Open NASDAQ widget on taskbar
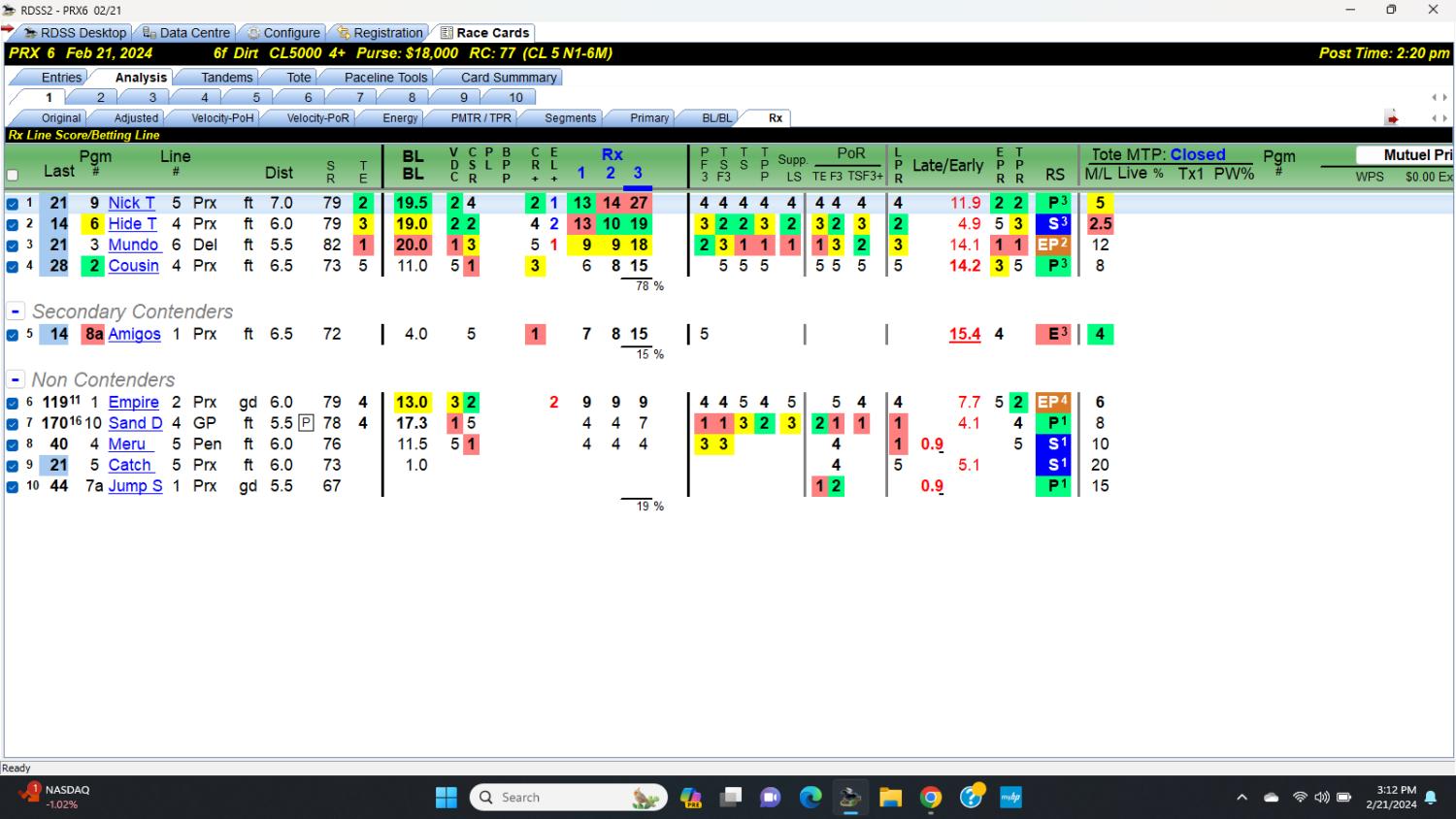Viewport: 1456px width, 819px height. tap(54, 797)
